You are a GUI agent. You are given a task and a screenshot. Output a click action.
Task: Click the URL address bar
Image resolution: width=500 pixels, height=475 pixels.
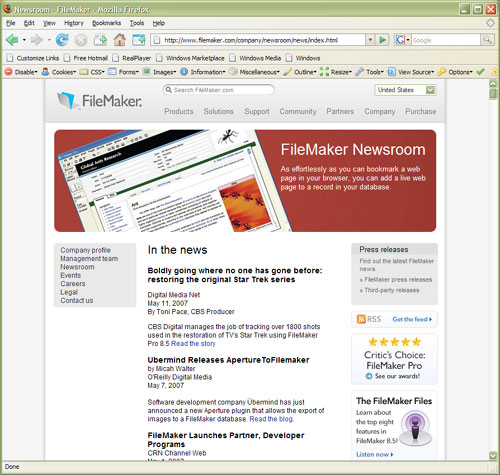click(258, 40)
